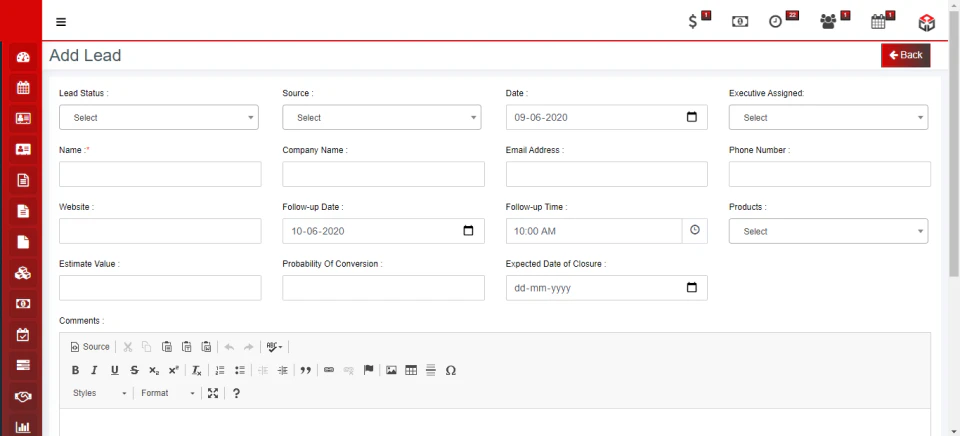This screenshot has width=960, height=436.
Task: Increase indent in the editor
Action: click(x=282, y=370)
